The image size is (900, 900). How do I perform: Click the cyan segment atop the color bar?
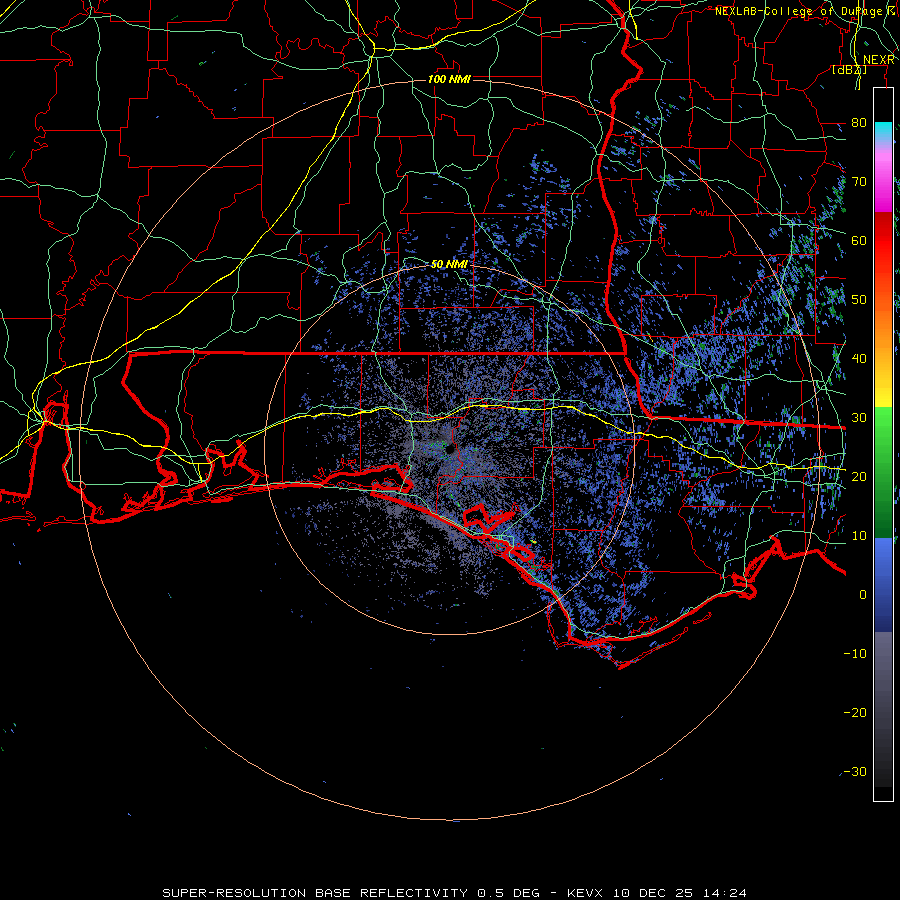click(x=883, y=131)
